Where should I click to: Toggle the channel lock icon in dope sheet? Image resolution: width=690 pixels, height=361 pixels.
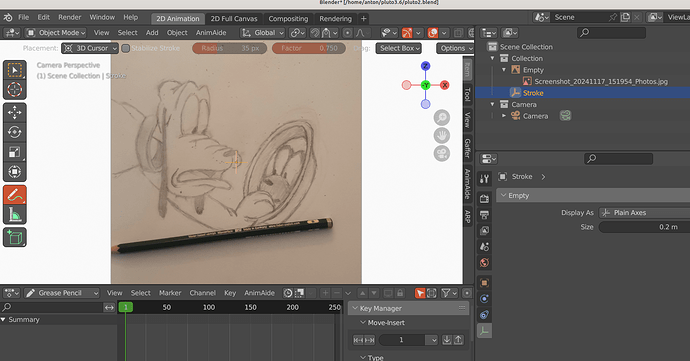[x=400, y=293]
